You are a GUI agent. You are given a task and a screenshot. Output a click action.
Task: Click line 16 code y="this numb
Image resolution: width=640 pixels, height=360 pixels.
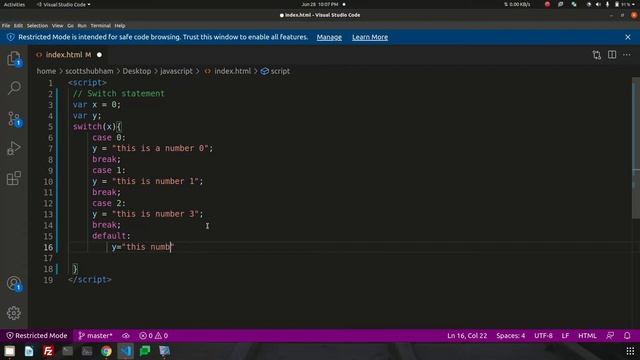(142, 247)
